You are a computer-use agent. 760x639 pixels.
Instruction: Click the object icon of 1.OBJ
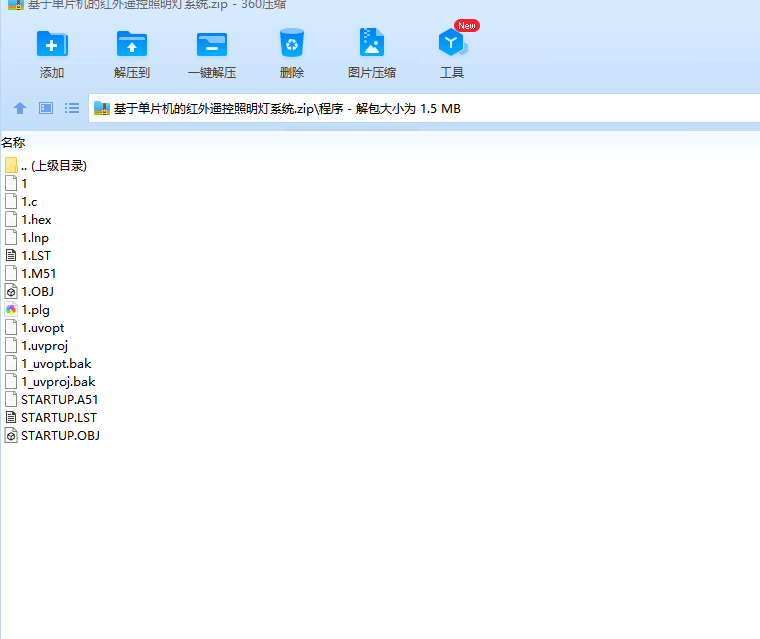point(11,291)
